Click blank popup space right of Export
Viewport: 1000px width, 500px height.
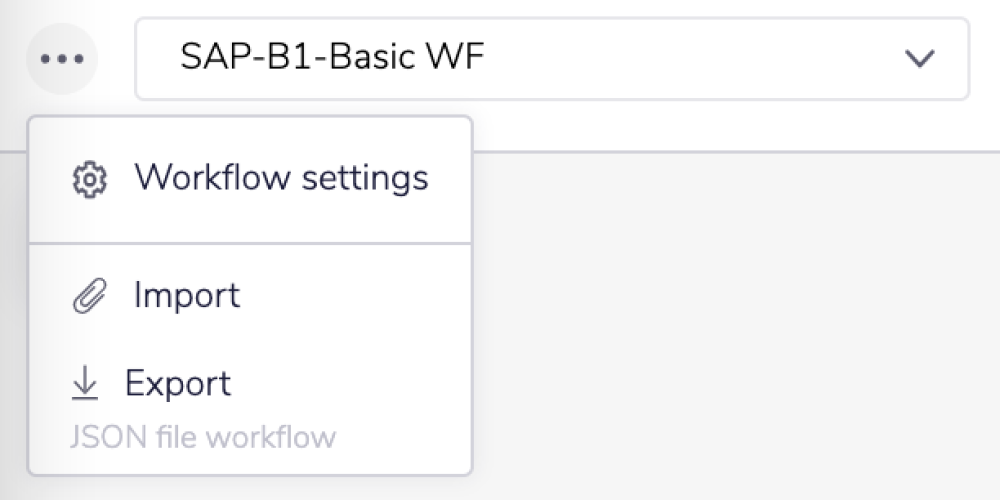(360, 384)
